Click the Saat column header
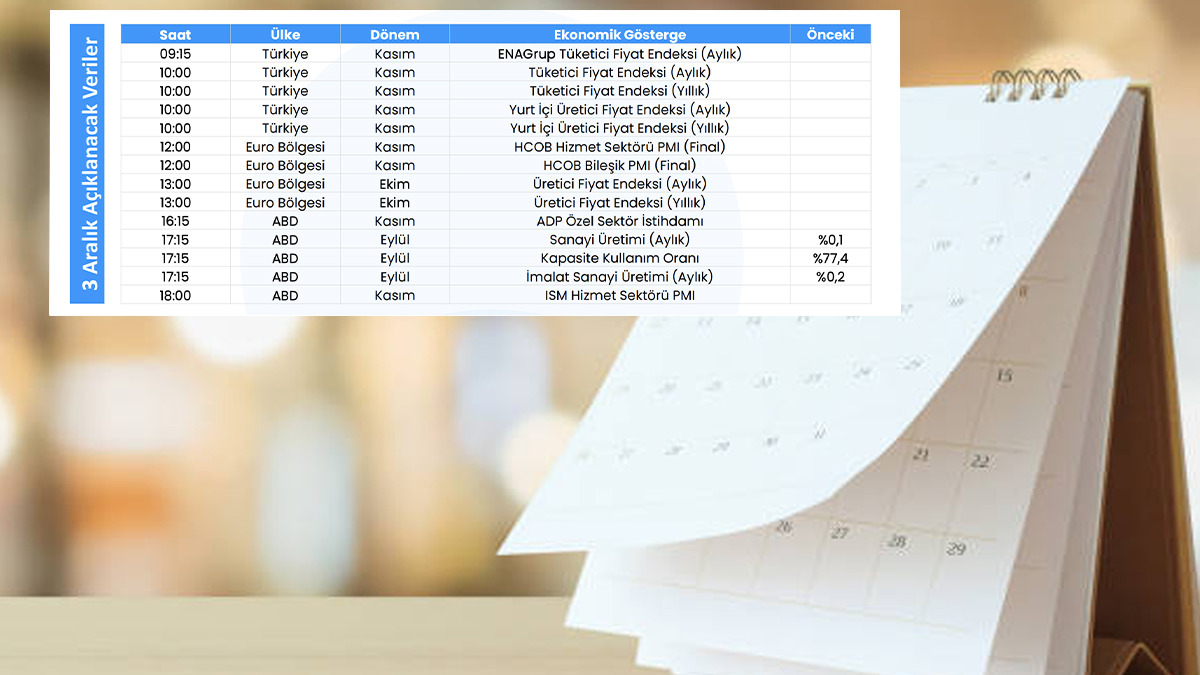This screenshot has height=675, width=1200. coord(175,35)
